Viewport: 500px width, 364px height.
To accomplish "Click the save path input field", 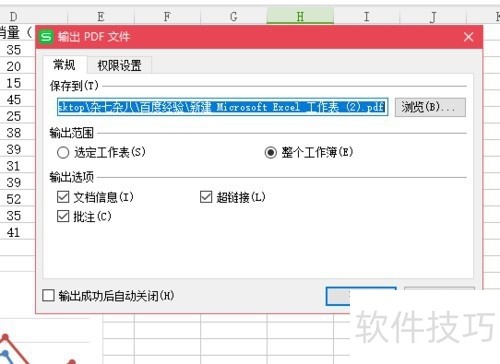I will [x=222, y=107].
